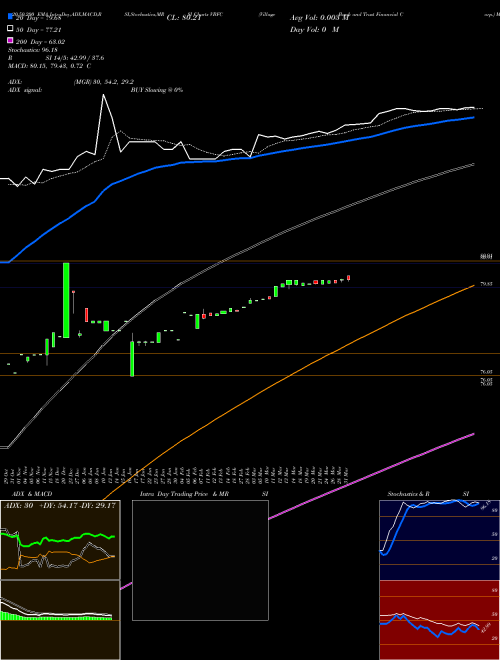Click the 'MACD: 80.15, 79.48, 0.72 C' line
The height and width of the screenshot is (660, 500).
tap(49, 66)
